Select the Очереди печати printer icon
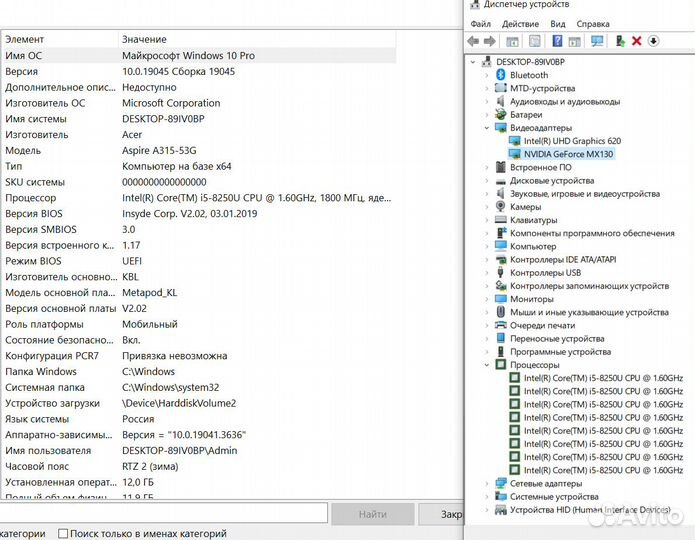This screenshot has height=540, width=695. click(x=500, y=325)
